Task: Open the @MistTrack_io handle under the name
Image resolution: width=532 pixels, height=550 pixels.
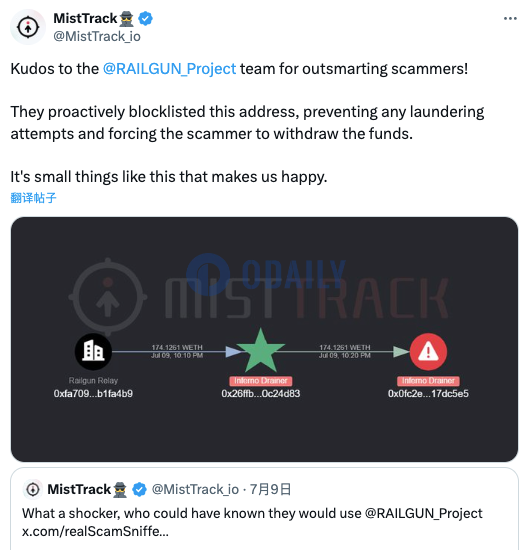Action: coord(97,36)
